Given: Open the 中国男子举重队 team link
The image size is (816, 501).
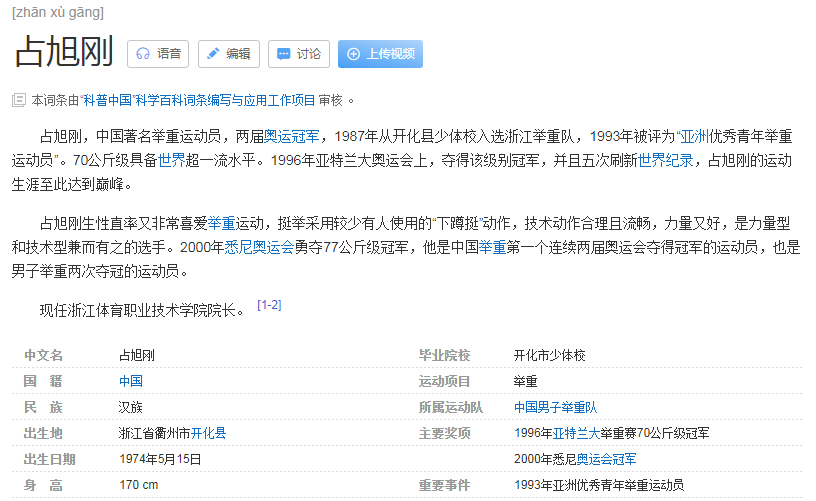Looking at the screenshot, I should click(555, 407).
